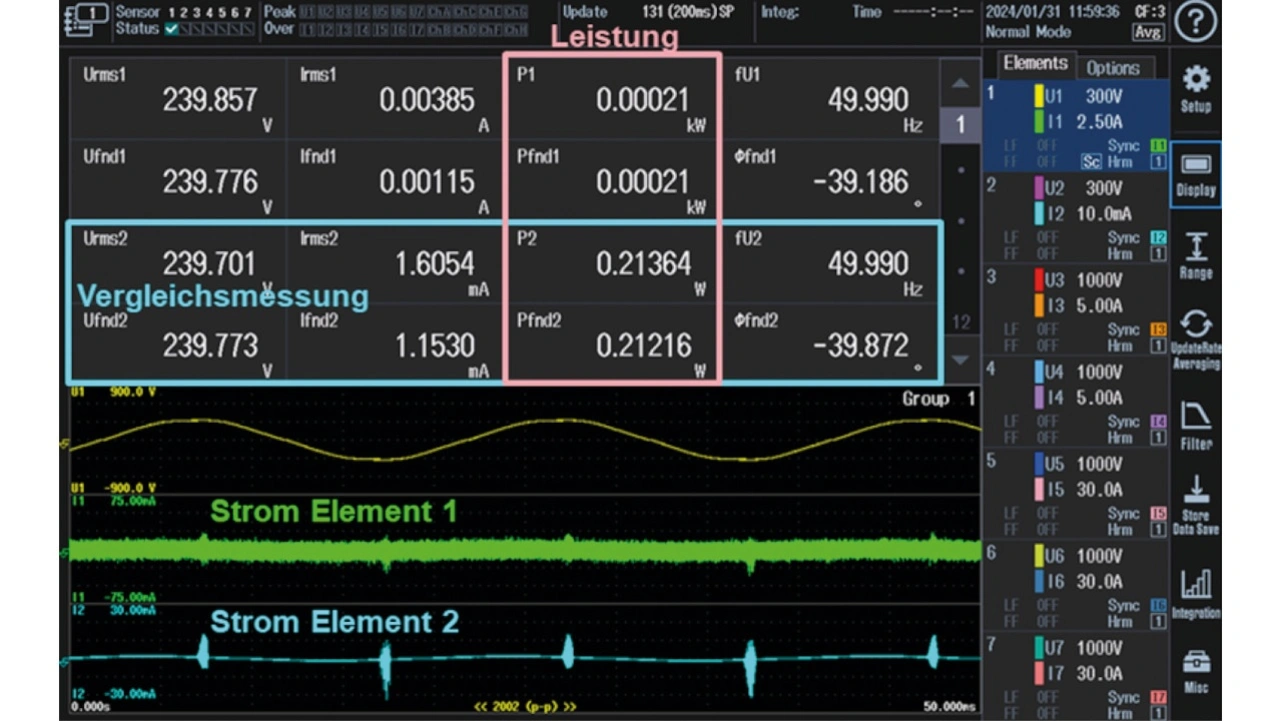Select element 2 with I2 10.0mA range
This screenshot has height=721, width=1280.
tap(1098, 214)
